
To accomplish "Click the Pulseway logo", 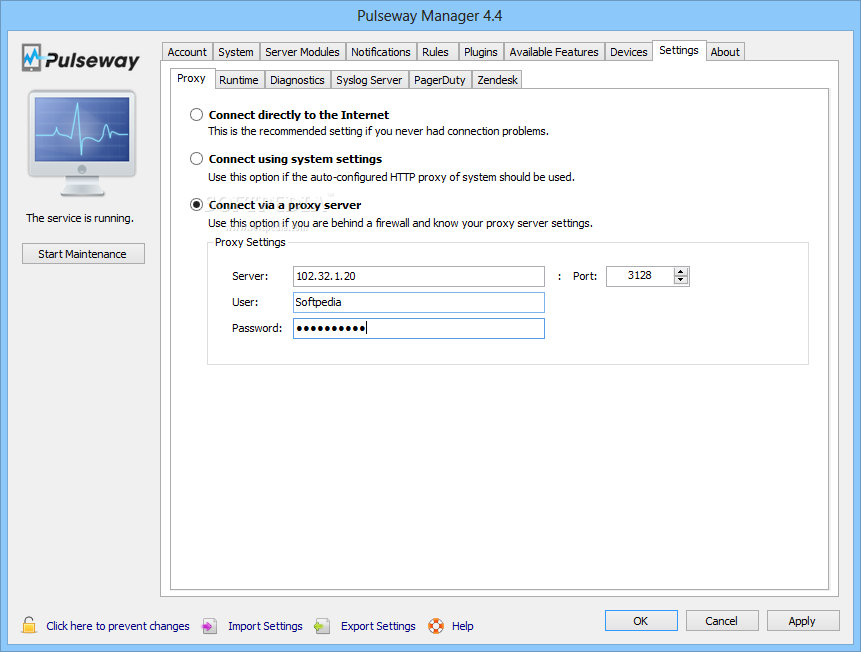I will pos(81,58).
